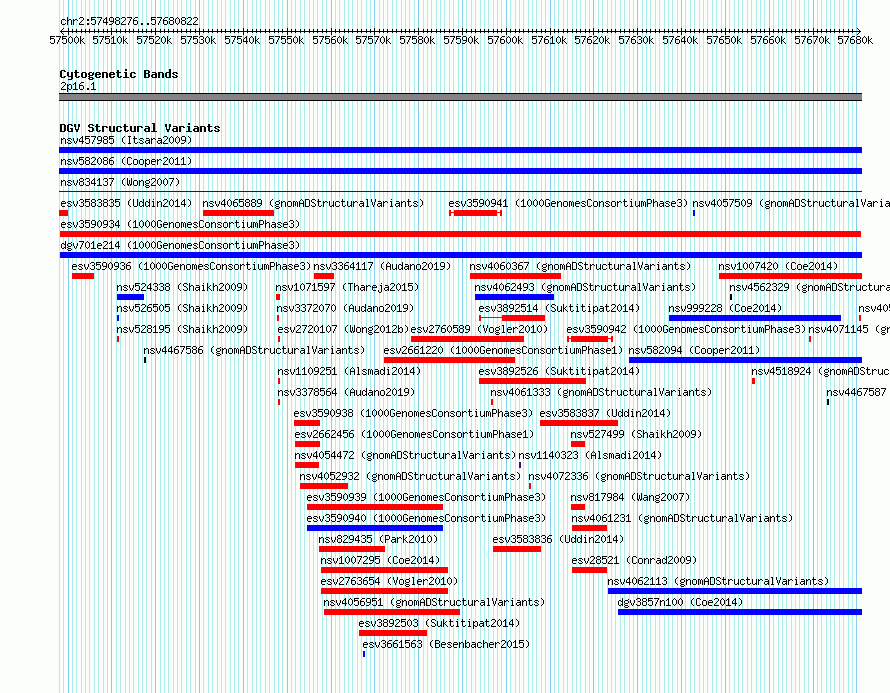
Task: Open nsv528195 (Shaikh2009) label
Action: coord(182,329)
